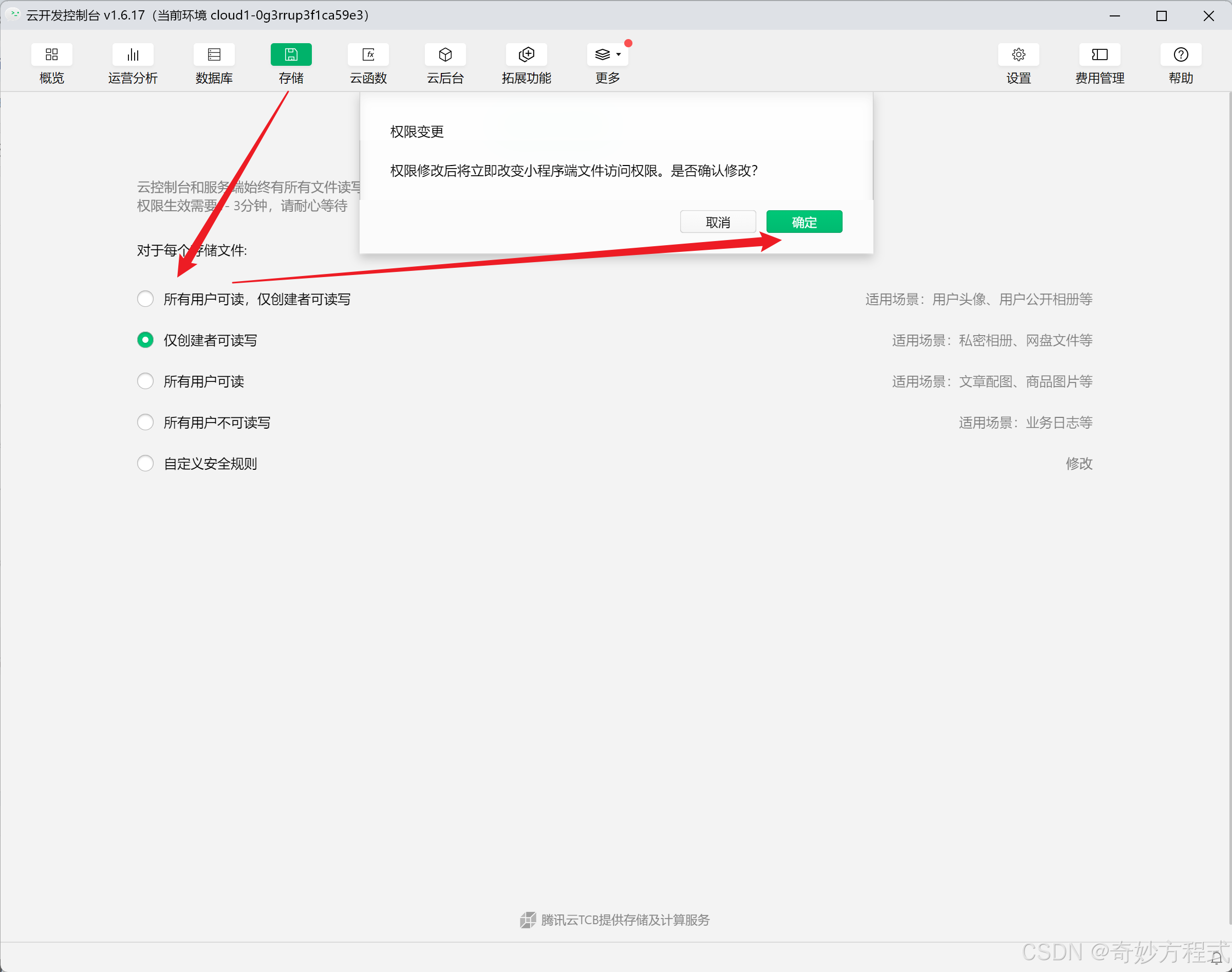Open 费用管理 billing icon

tap(1099, 55)
